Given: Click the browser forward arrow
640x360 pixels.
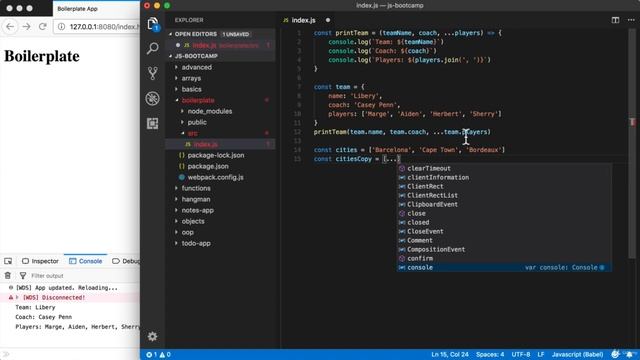Looking at the screenshot, I should [x=27, y=27].
